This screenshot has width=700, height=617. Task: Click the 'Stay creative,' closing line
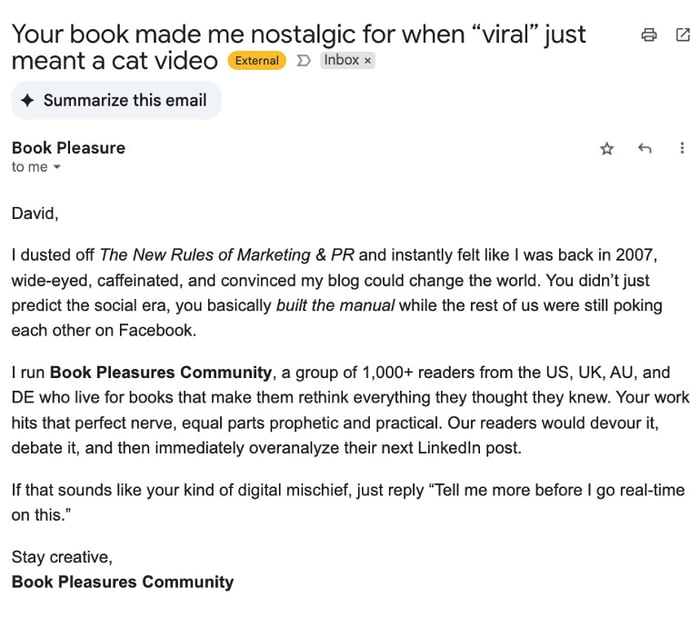[x=62, y=557]
